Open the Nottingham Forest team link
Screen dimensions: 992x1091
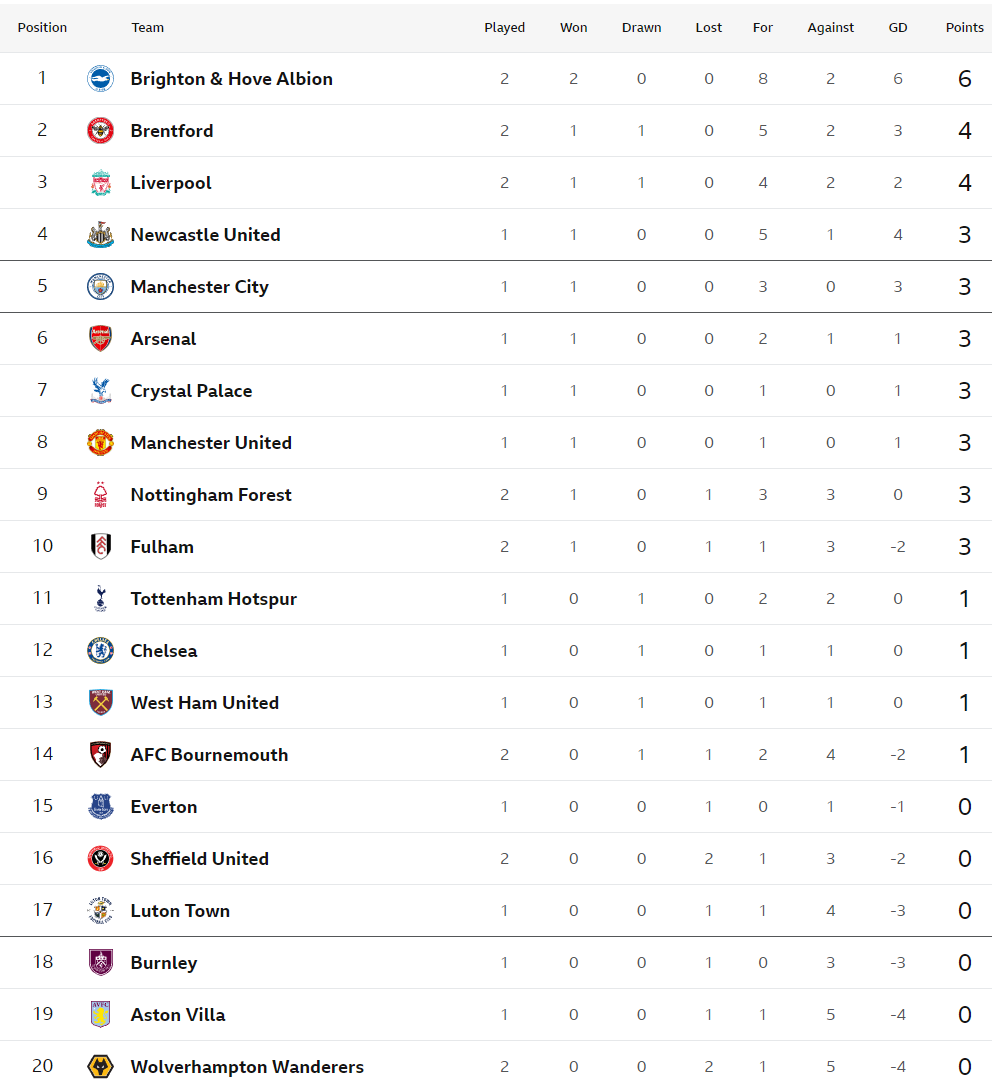tap(211, 495)
